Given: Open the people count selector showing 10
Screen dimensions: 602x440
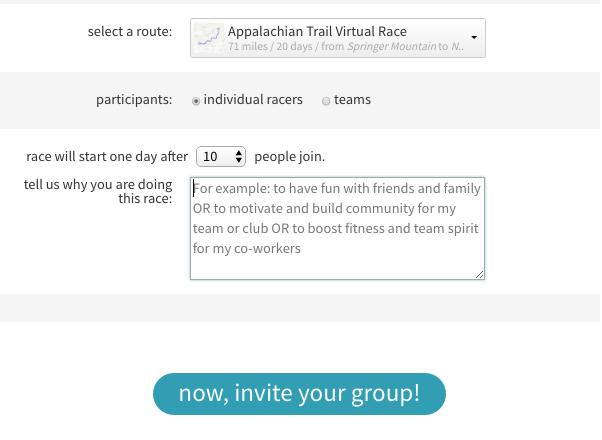Looking at the screenshot, I should [x=221, y=156].
